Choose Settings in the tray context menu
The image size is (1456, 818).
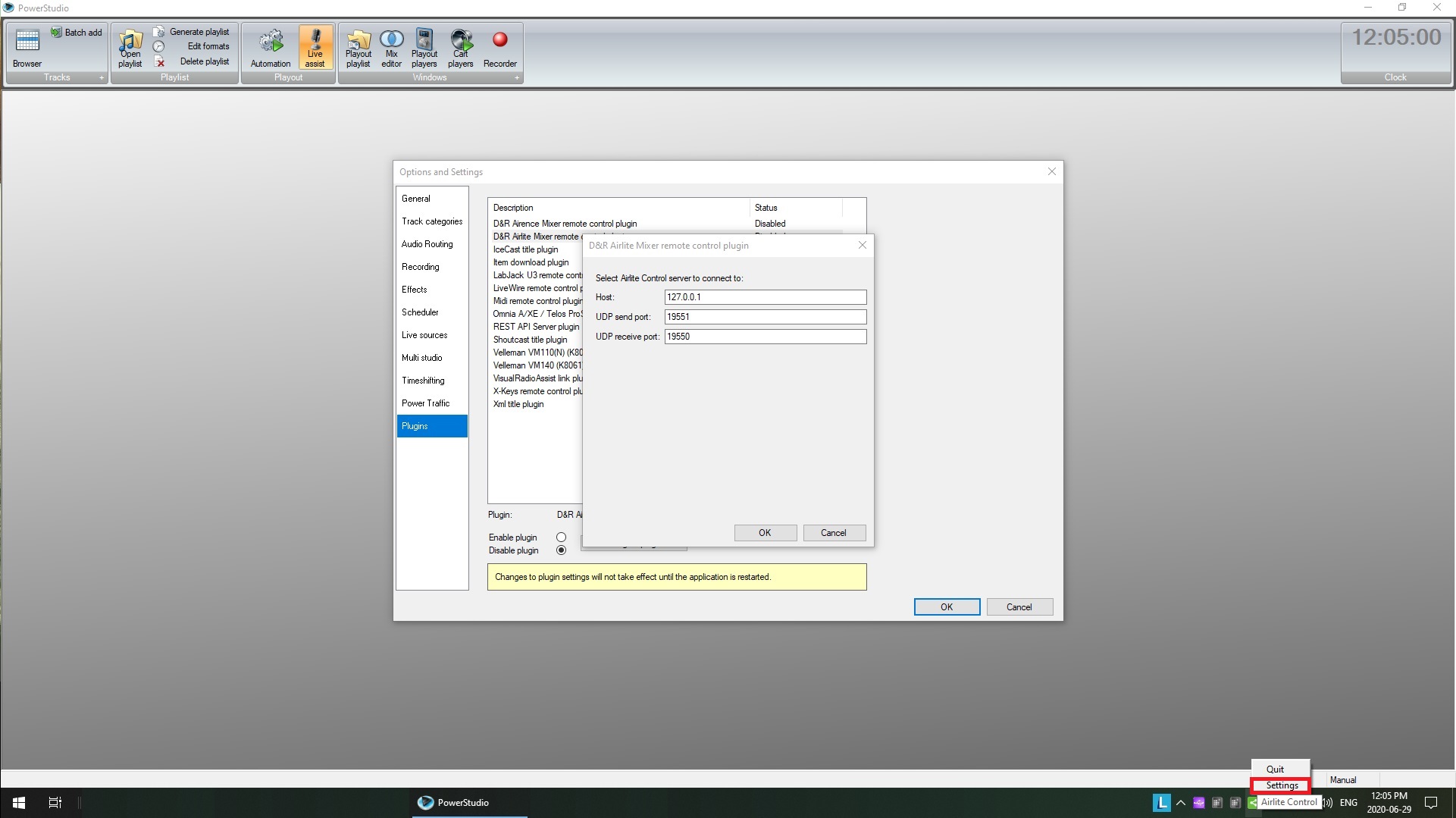pyautogui.click(x=1281, y=785)
